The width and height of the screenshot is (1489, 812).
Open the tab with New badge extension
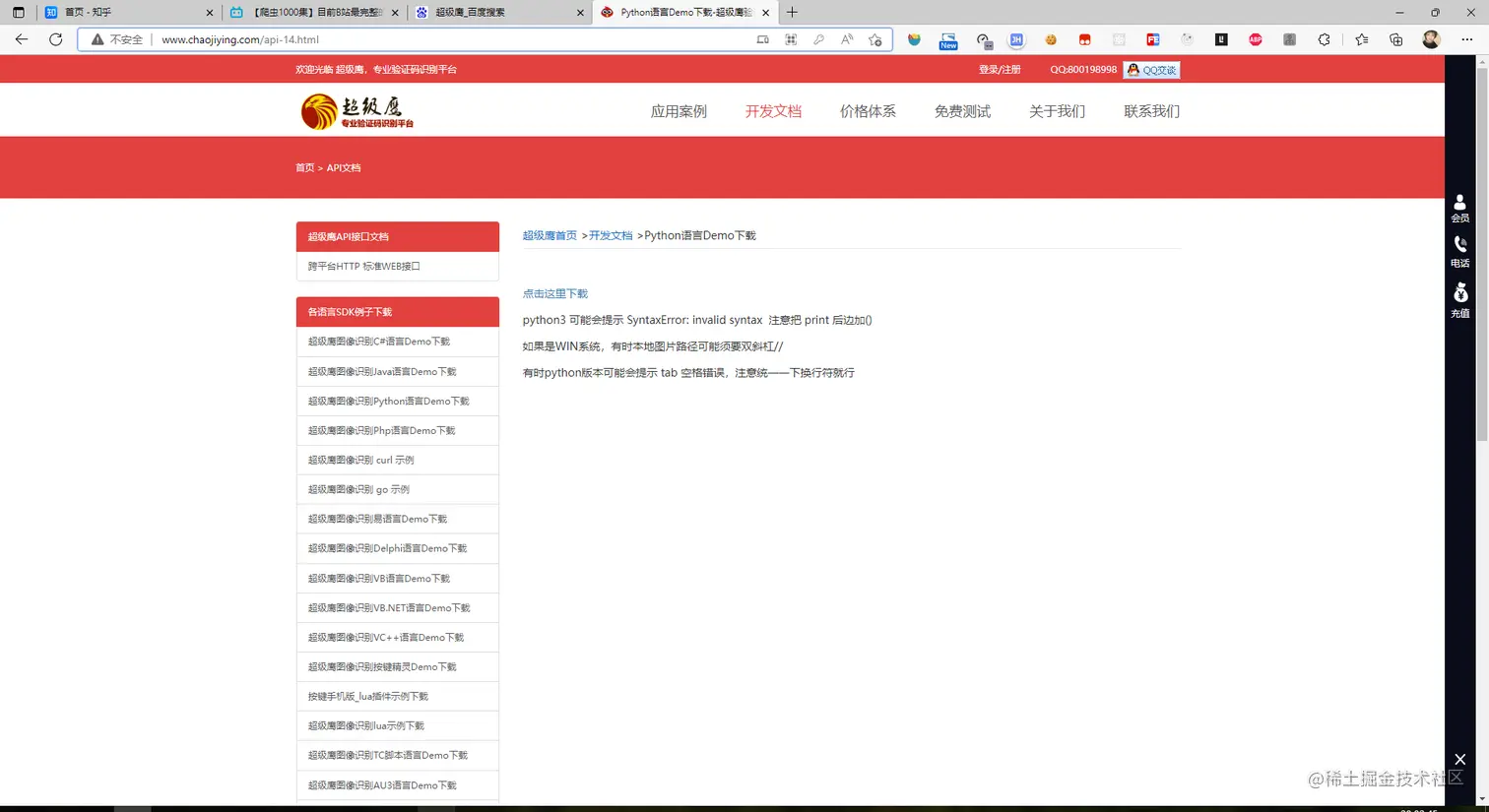(x=948, y=39)
